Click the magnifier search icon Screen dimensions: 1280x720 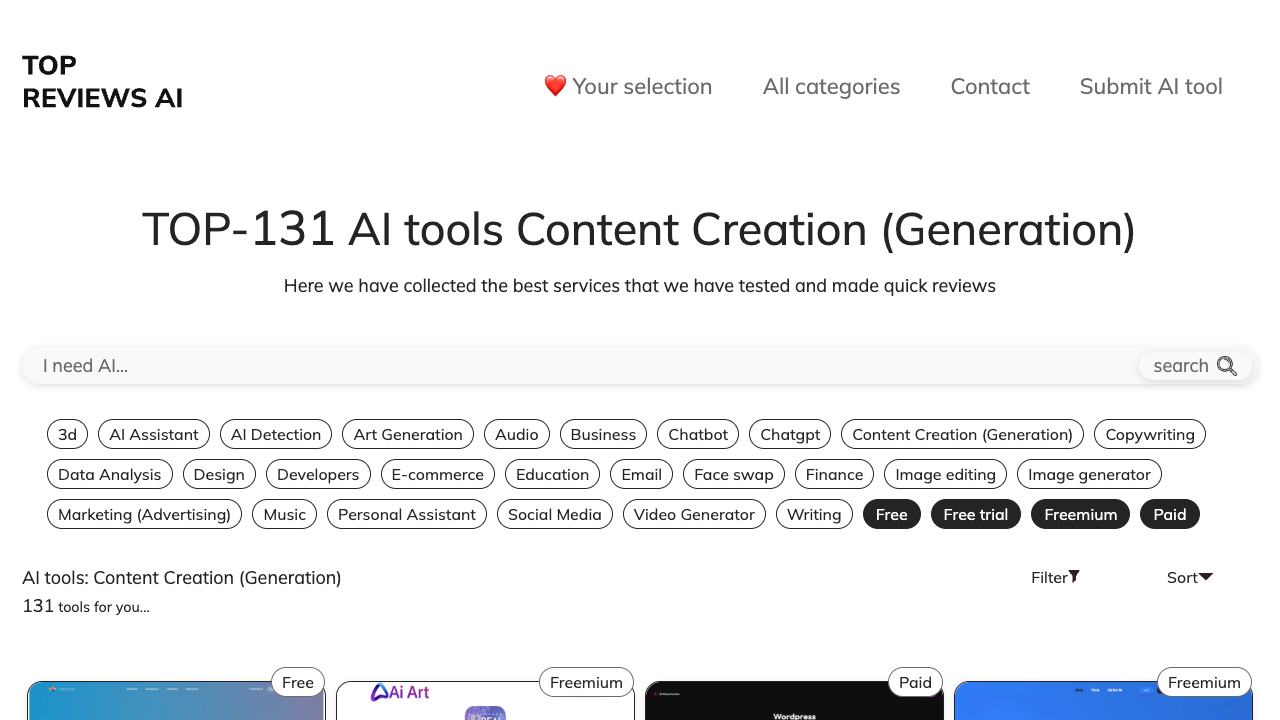pyautogui.click(x=1229, y=366)
